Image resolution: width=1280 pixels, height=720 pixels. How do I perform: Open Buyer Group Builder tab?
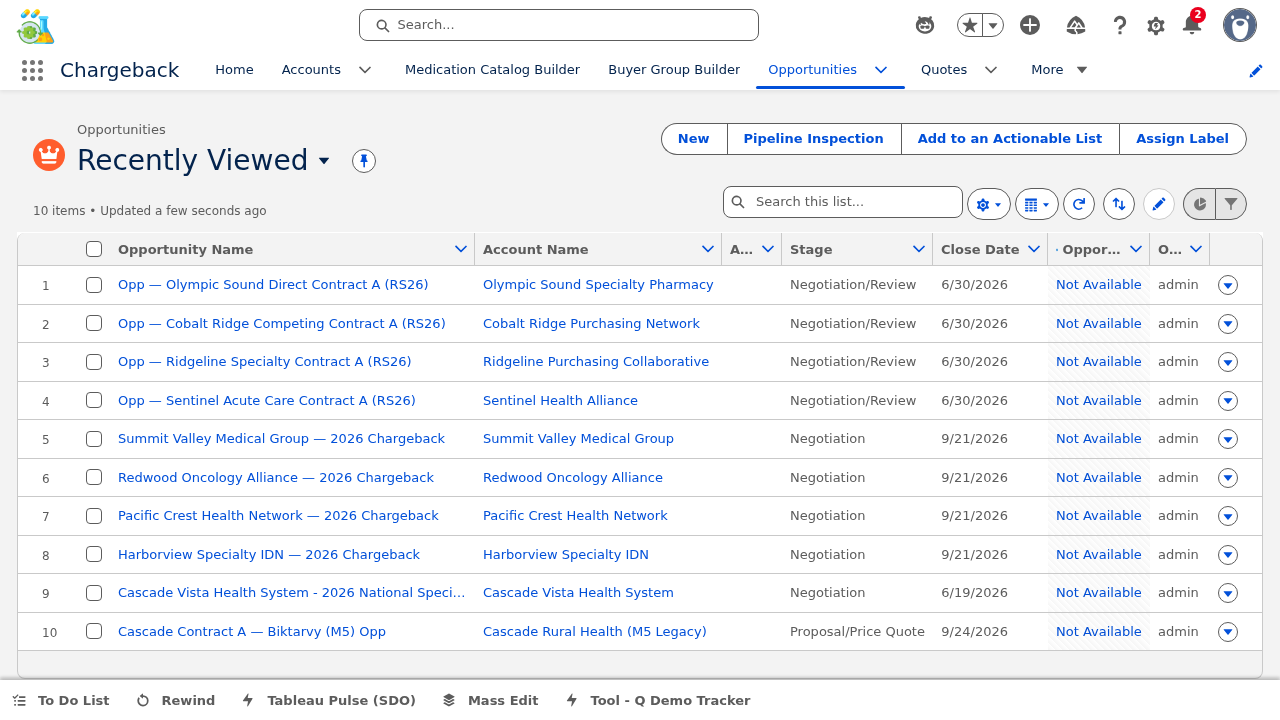pyautogui.click(x=674, y=70)
